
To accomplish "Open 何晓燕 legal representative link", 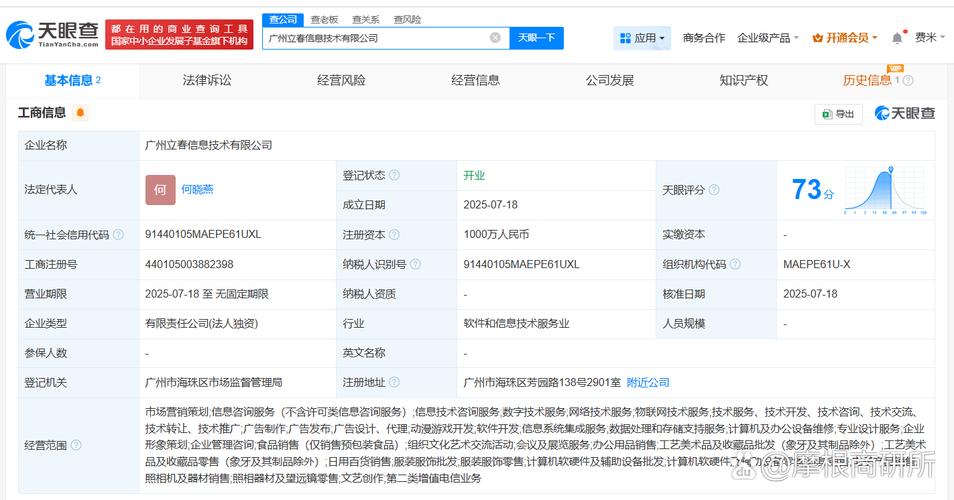I will pos(197,189).
